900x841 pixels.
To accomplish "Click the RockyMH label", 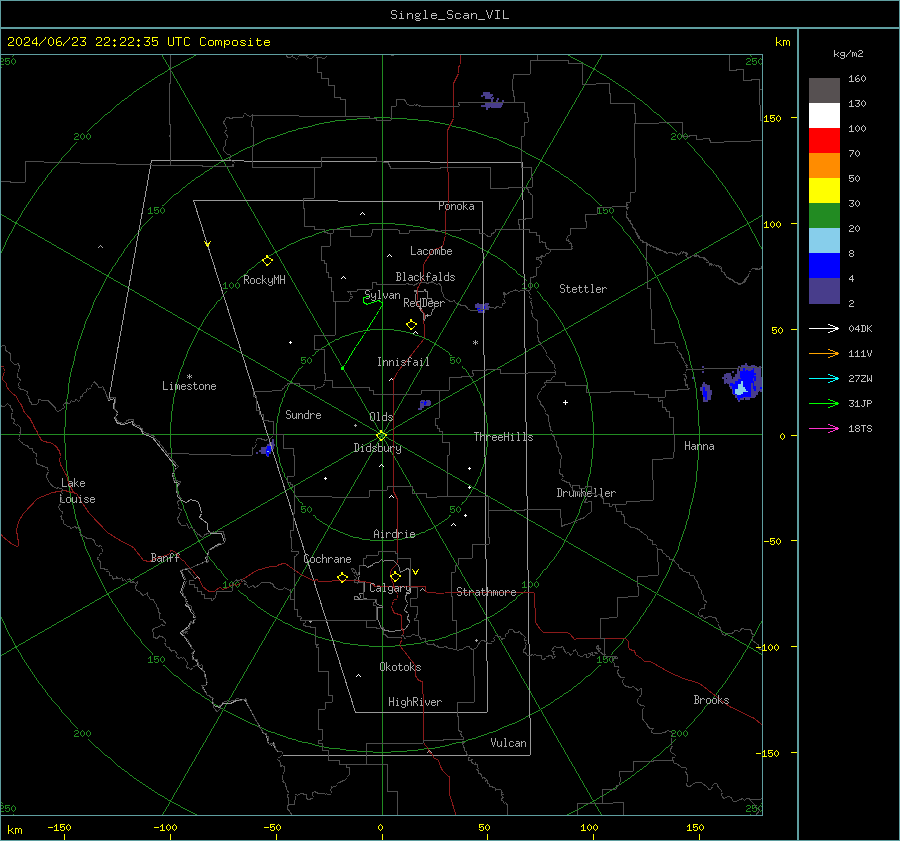I will 264,280.
